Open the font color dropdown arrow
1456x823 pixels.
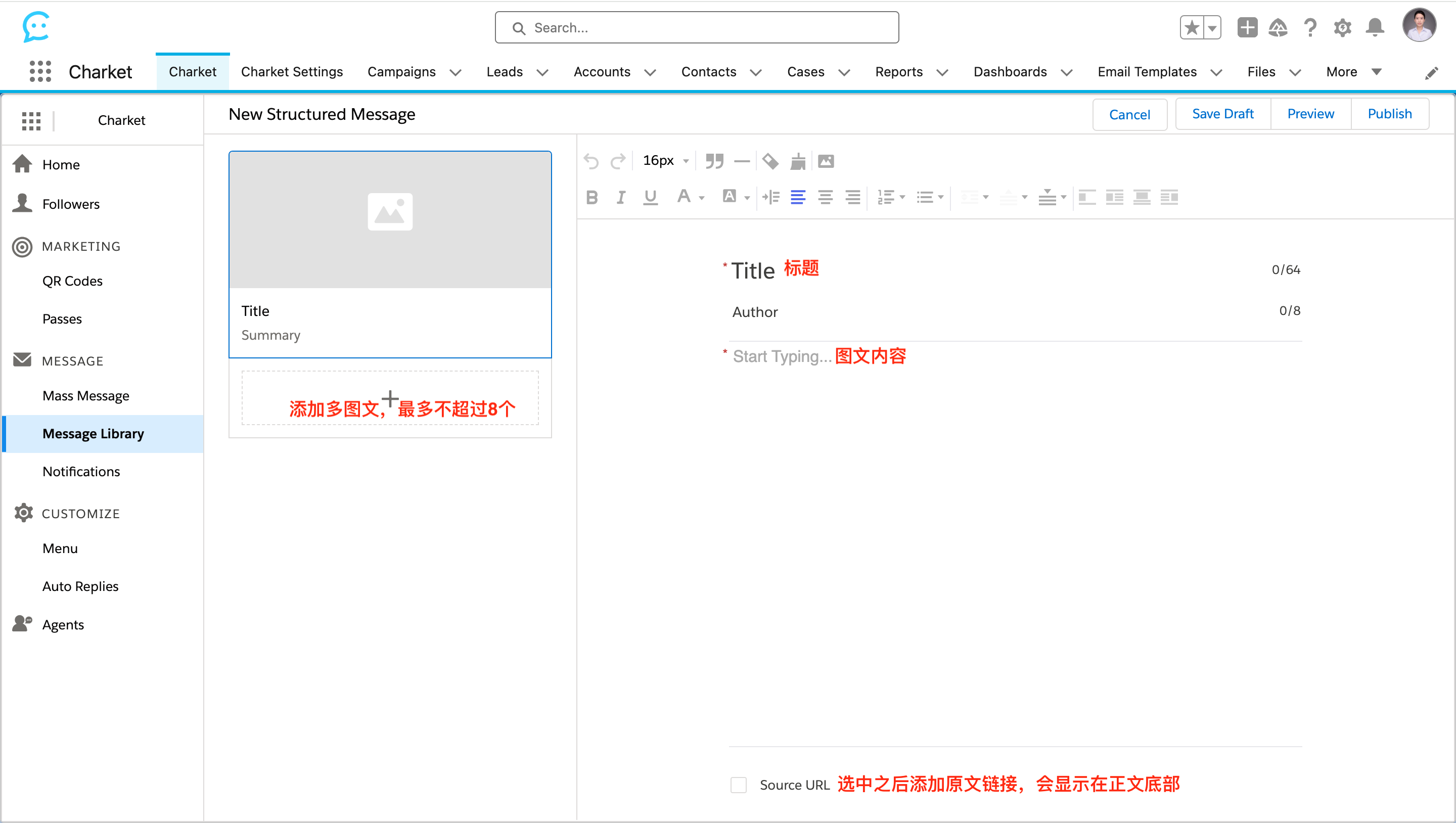701,198
